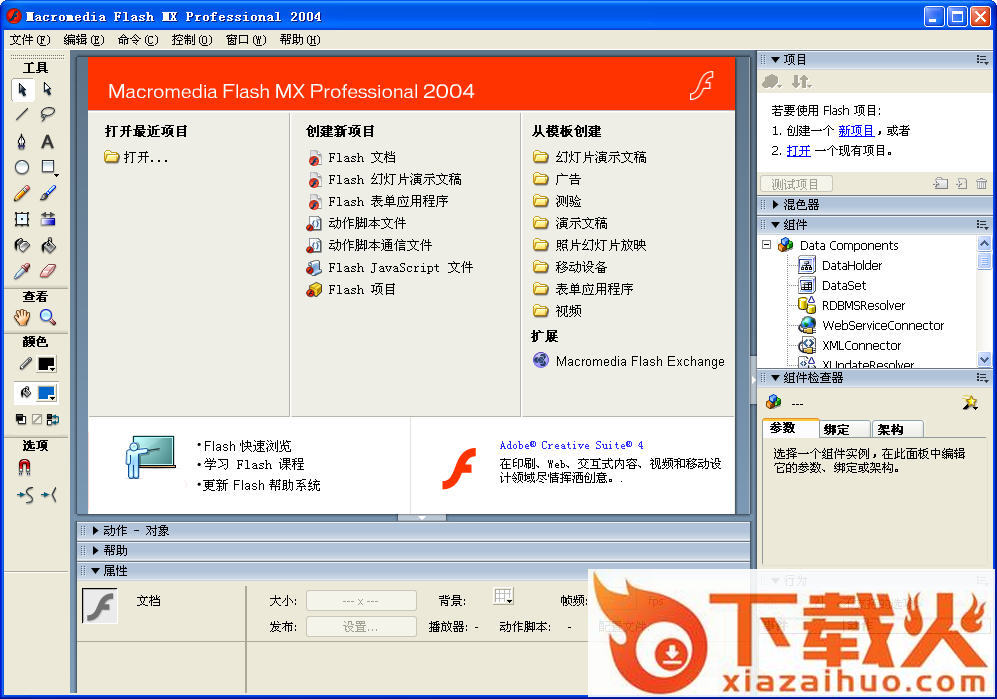Open the 命令 menu

coord(138,39)
